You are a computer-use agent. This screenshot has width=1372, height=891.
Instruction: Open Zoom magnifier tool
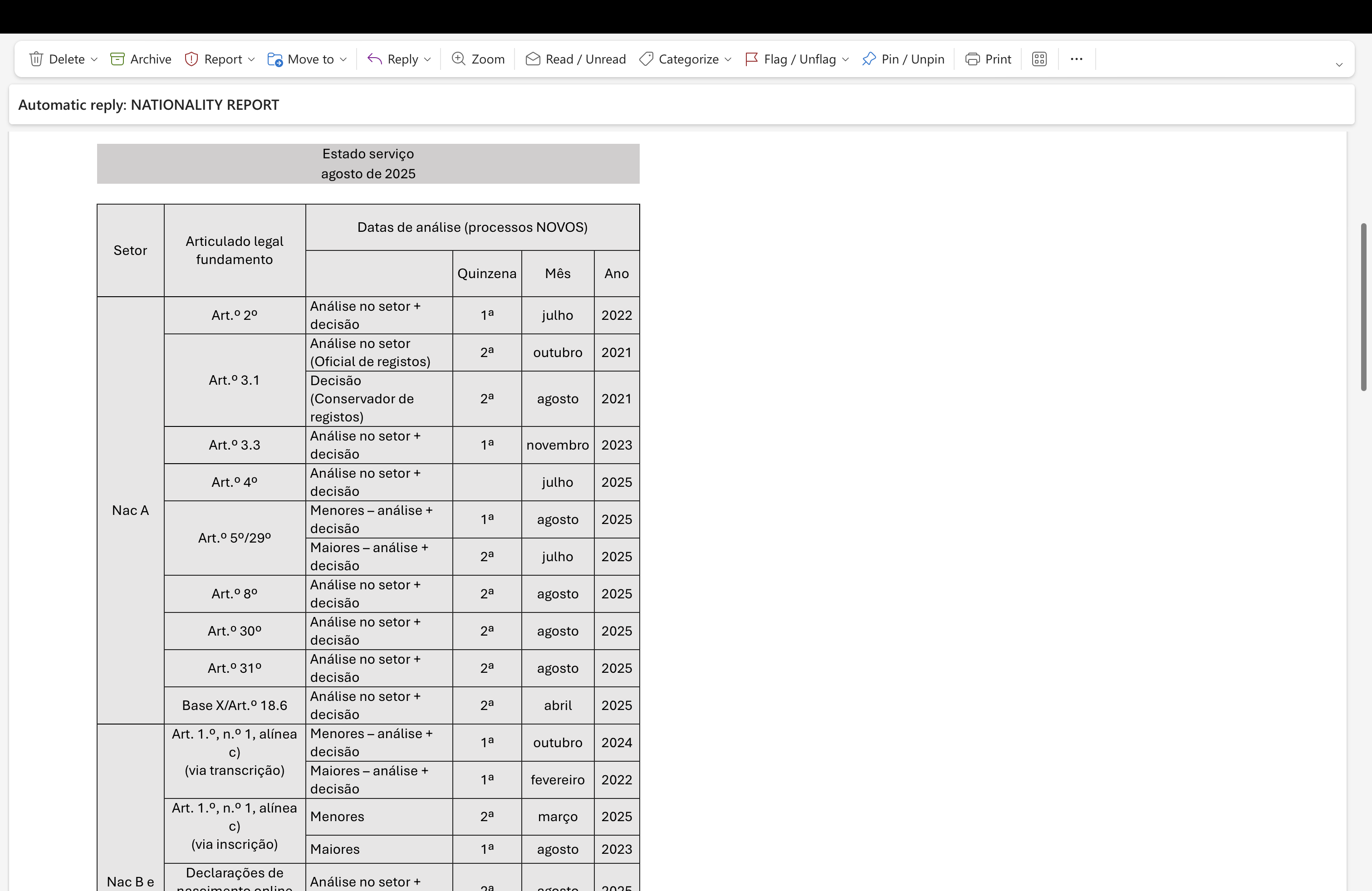click(x=478, y=59)
